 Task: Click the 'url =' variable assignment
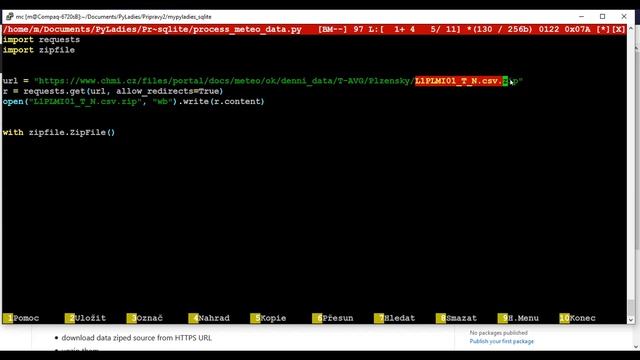pyautogui.click(x=16, y=81)
